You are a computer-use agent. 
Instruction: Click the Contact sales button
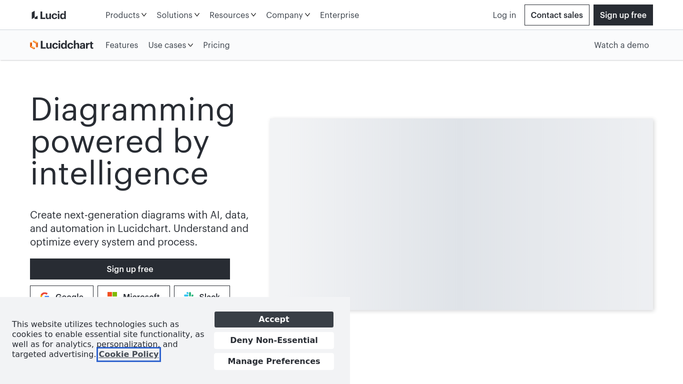(x=557, y=15)
